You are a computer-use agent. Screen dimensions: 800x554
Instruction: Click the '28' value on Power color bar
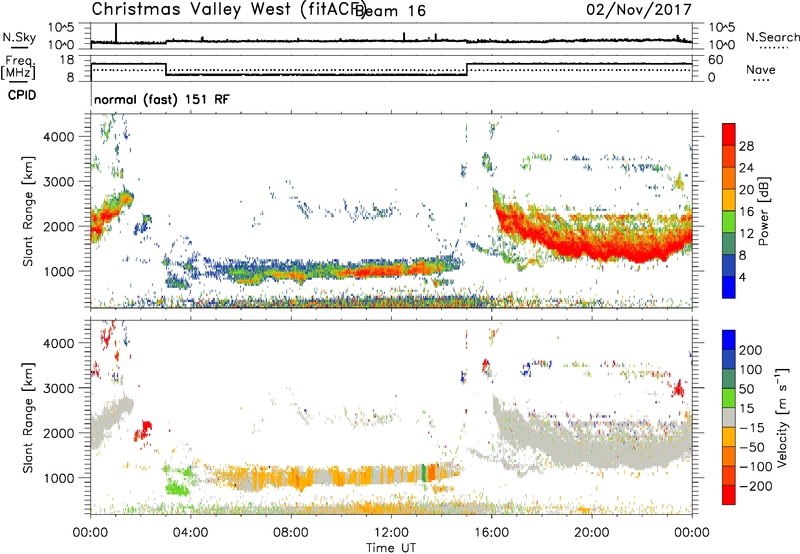pyautogui.click(x=746, y=146)
